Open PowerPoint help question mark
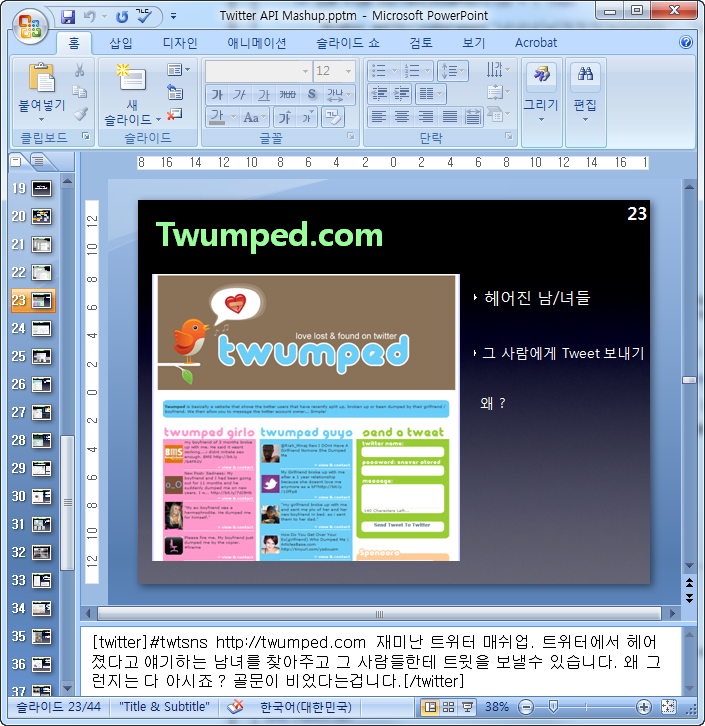This screenshot has width=705, height=726. tap(686, 43)
